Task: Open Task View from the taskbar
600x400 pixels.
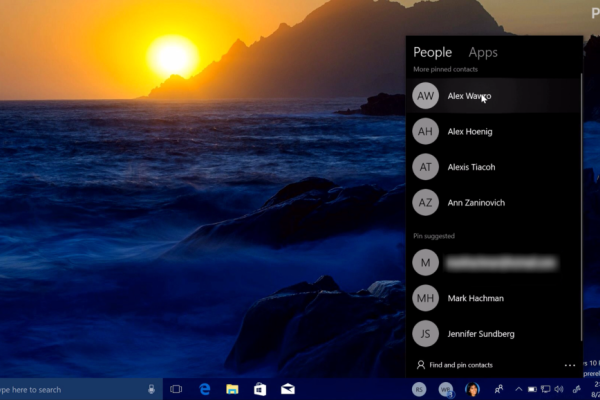Action: (x=176, y=389)
